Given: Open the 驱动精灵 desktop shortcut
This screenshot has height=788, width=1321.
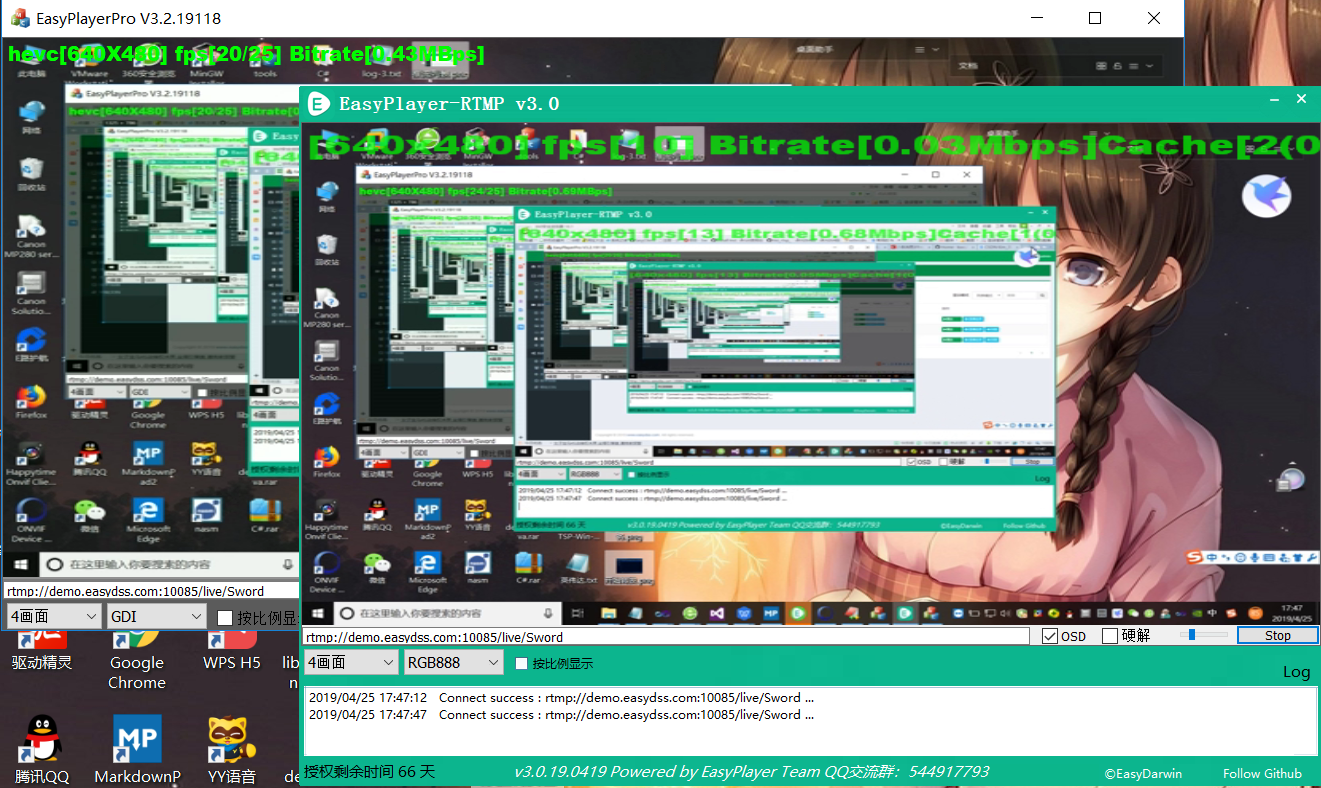Looking at the screenshot, I should 42,650.
